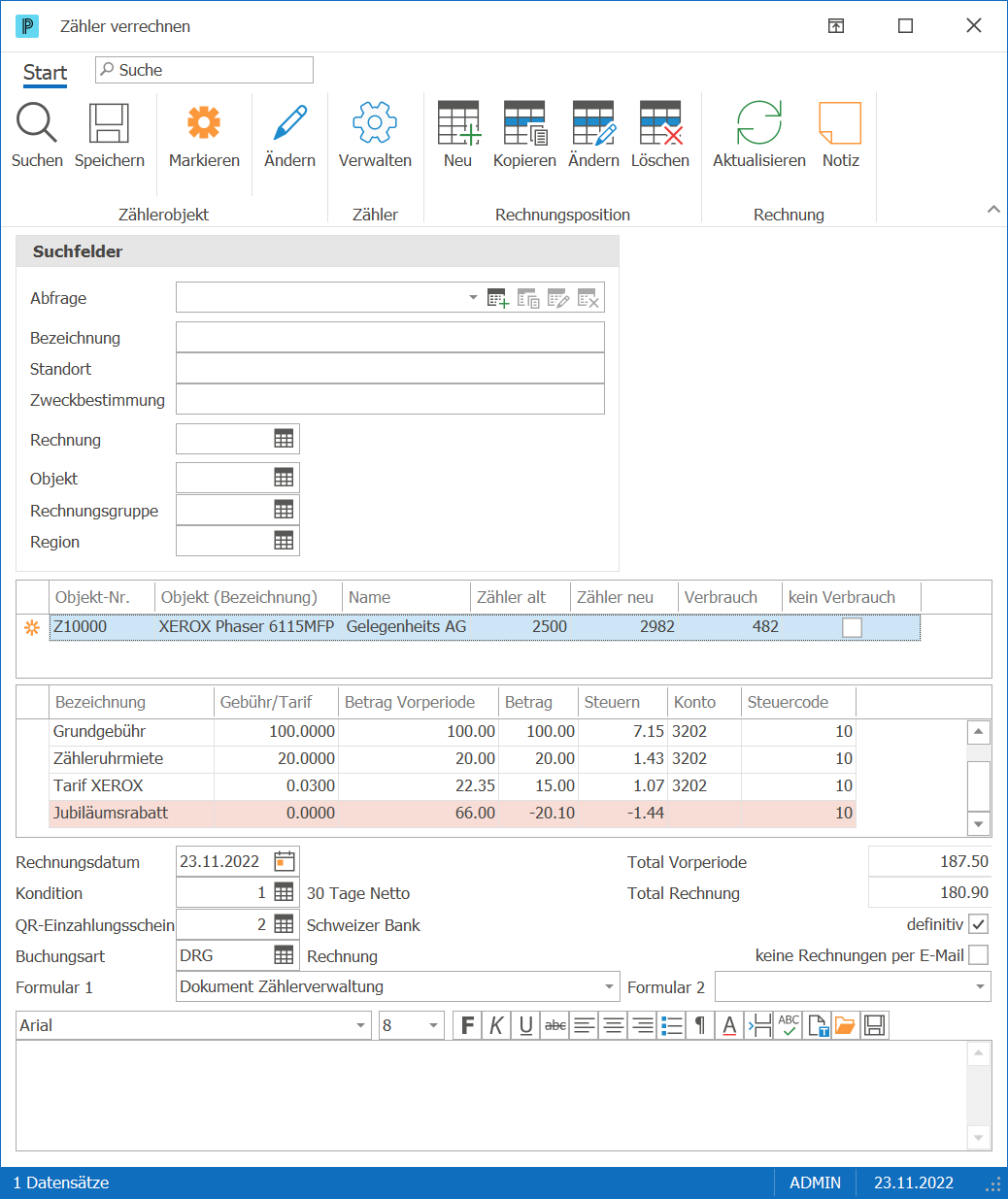Image resolution: width=1008 pixels, height=1199 pixels.
Task: Underline text in the note editor
Action: coord(526,1025)
